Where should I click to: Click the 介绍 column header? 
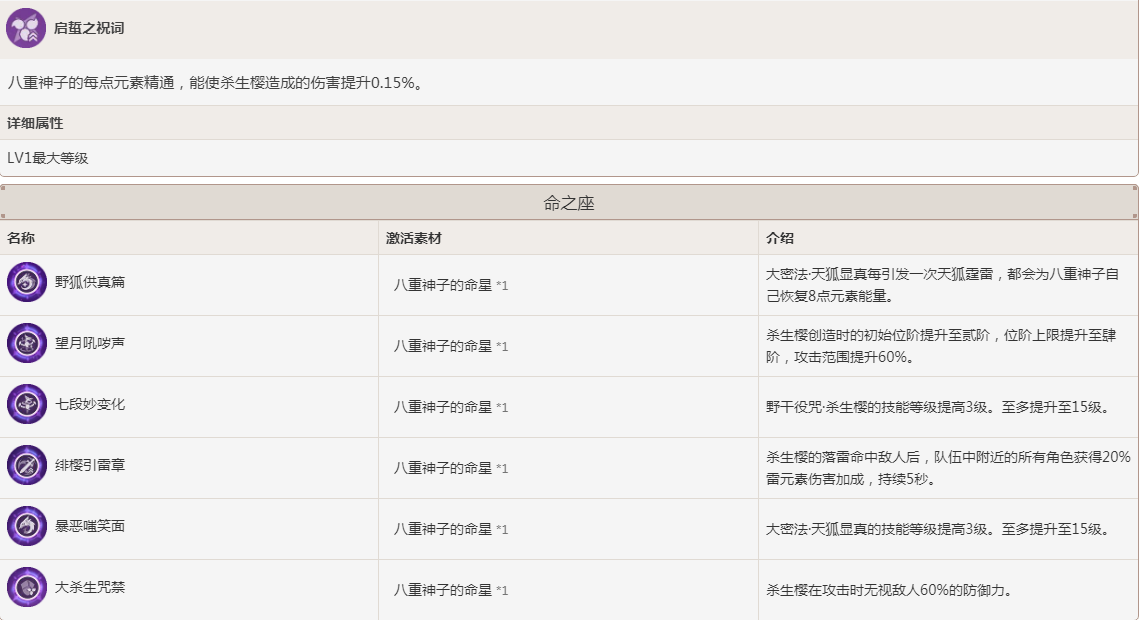780,238
